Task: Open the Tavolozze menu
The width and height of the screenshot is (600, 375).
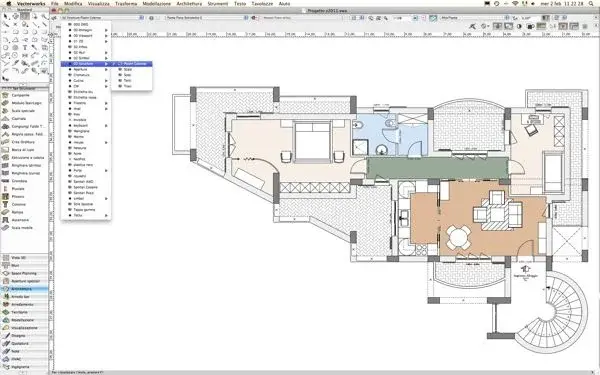Action: pos(262,3)
